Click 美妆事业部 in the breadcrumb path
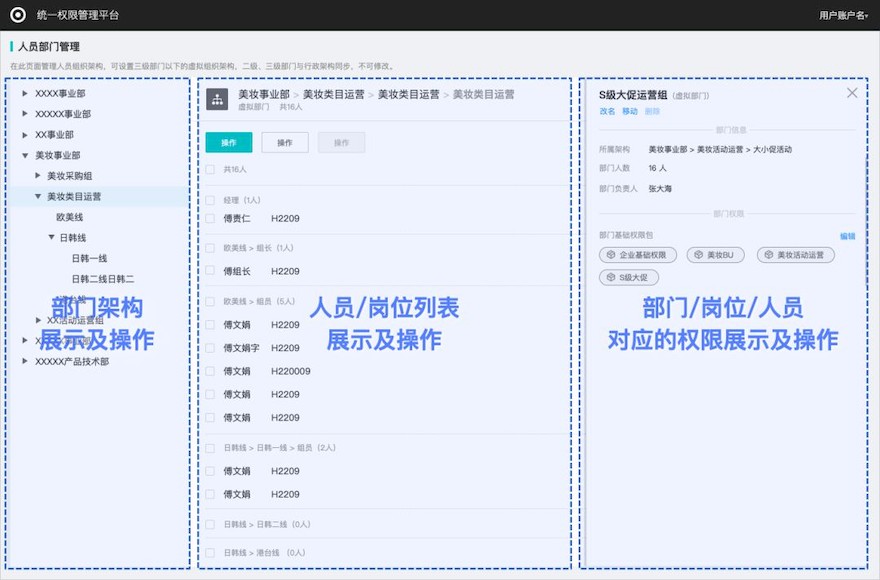 pyautogui.click(x=264, y=94)
